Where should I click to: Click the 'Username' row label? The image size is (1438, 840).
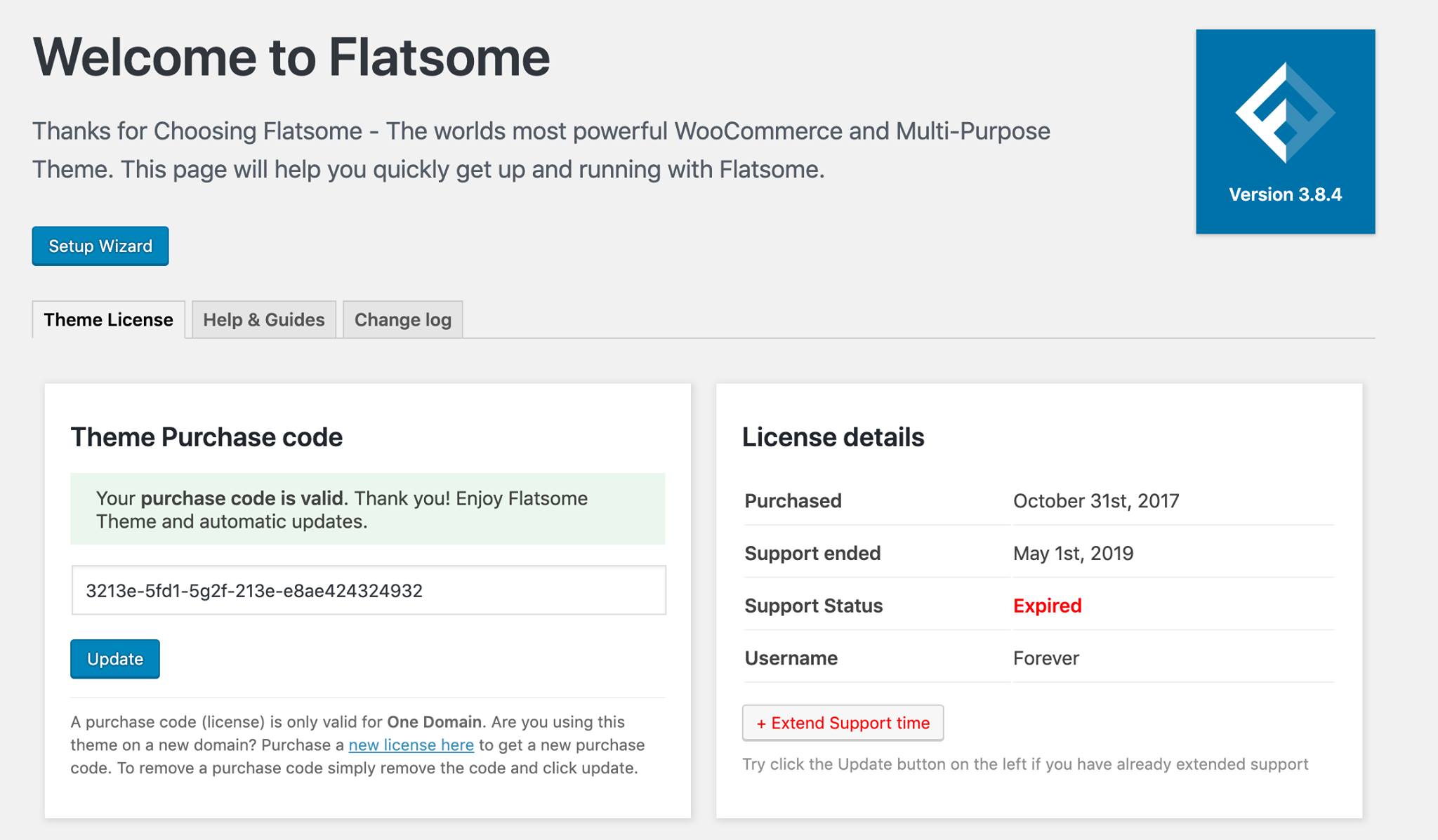(x=791, y=658)
